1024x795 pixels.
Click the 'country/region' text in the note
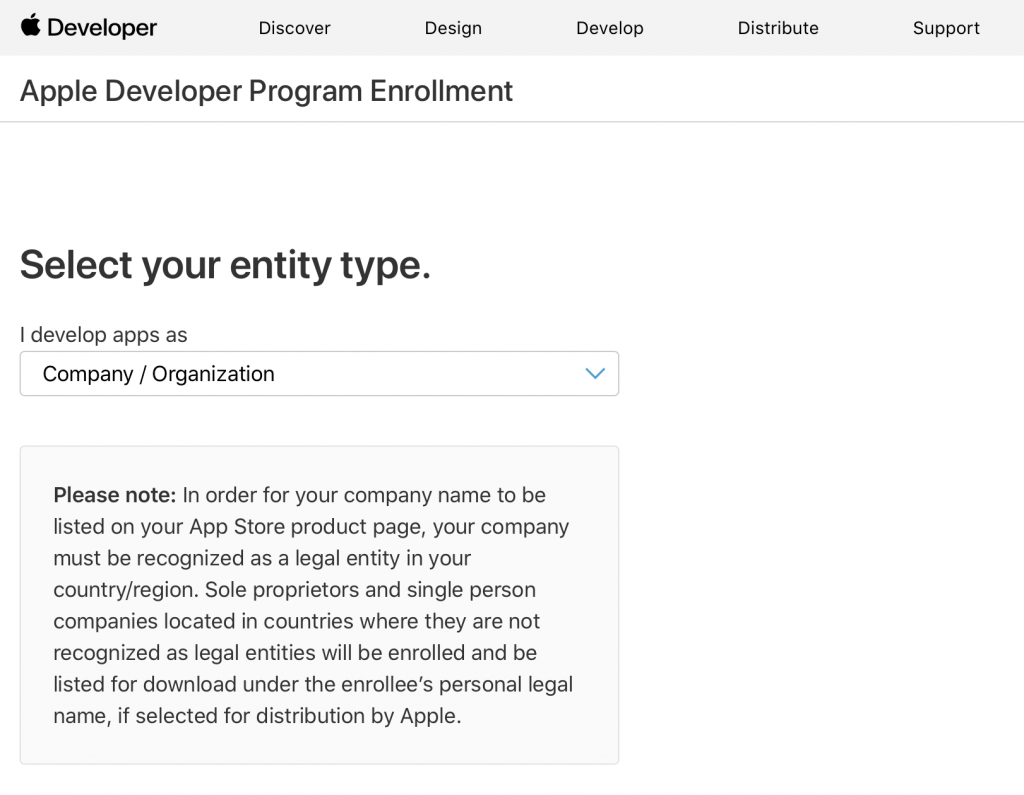(125, 590)
